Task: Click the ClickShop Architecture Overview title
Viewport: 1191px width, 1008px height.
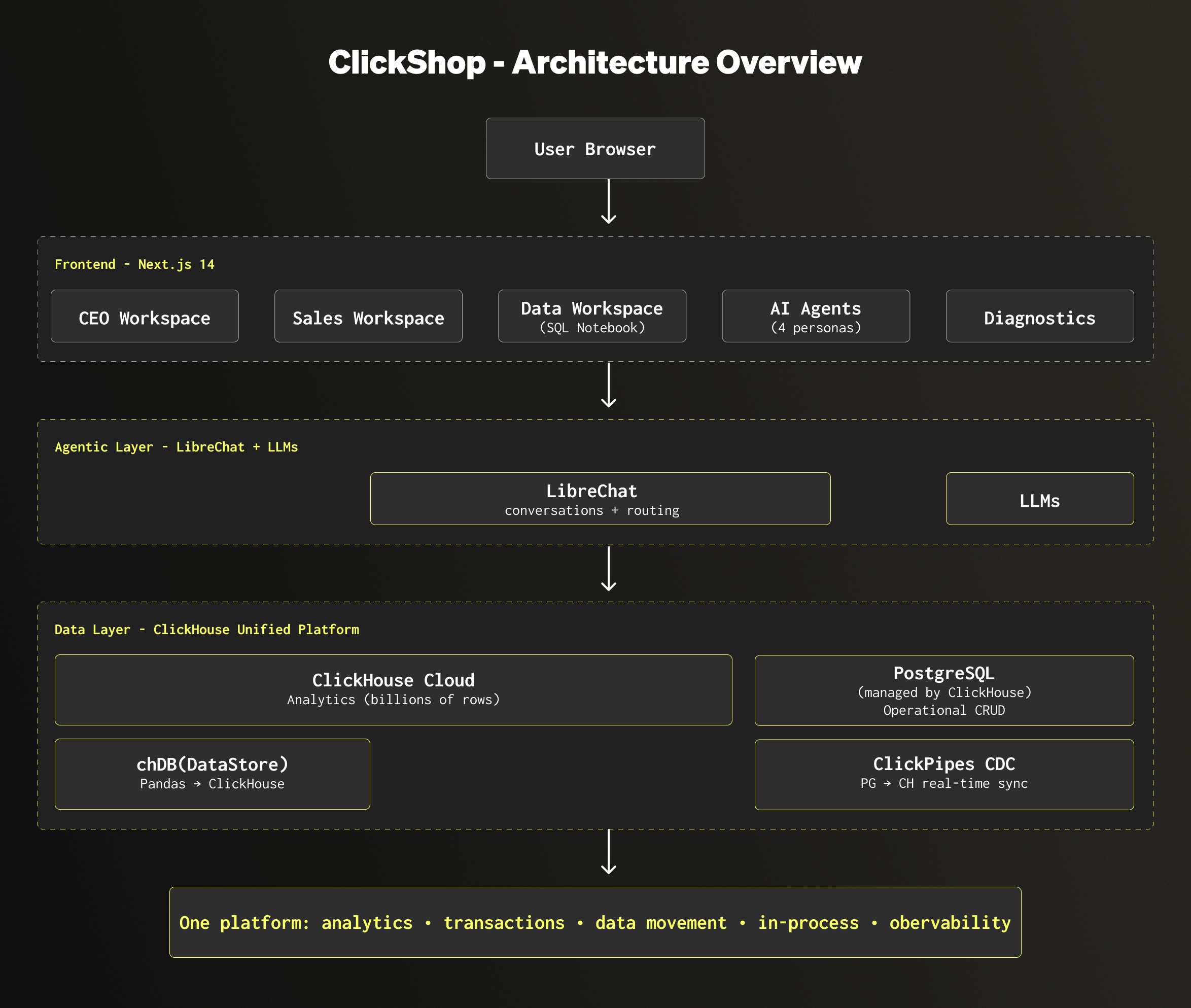Action: [594, 62]
